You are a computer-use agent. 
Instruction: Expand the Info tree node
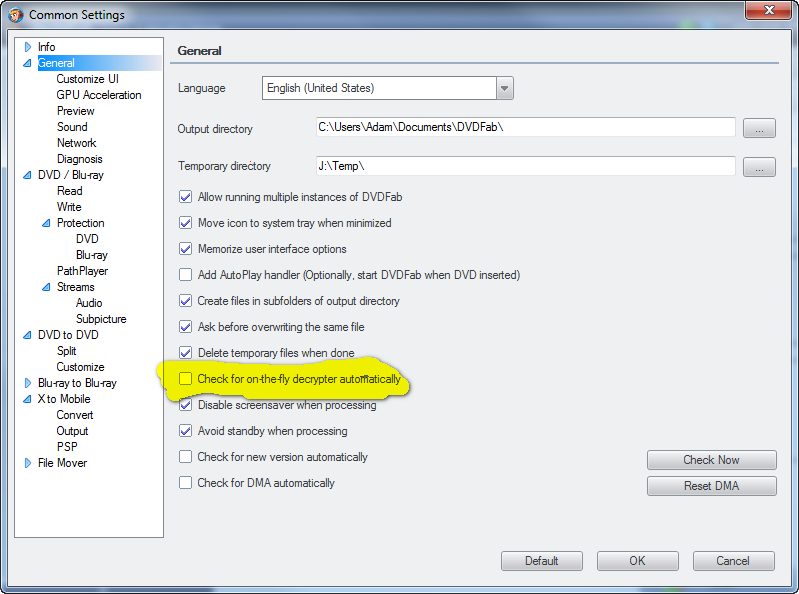(28, 47)
